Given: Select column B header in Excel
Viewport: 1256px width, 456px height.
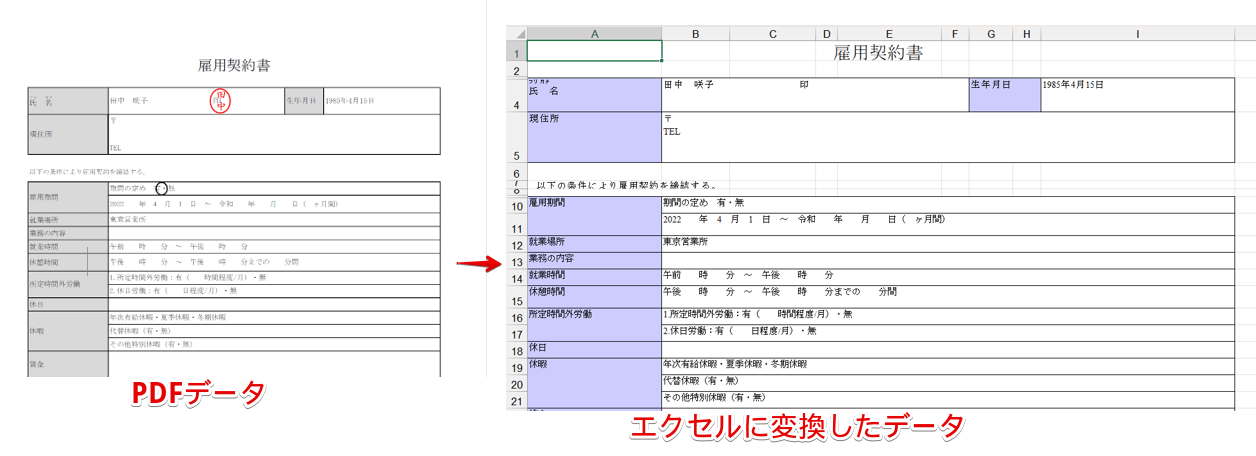Looking at the screenshot, I should coord(695,33).
